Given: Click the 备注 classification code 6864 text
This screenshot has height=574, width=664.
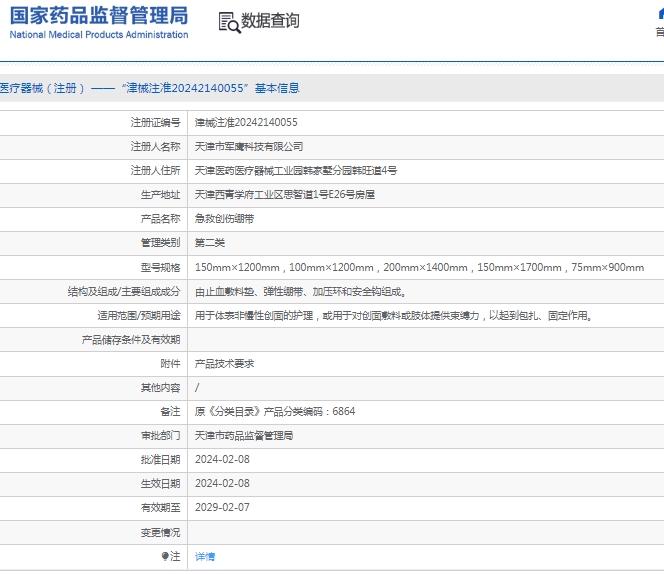Looking at the screenshot, I should pos(274,411).
